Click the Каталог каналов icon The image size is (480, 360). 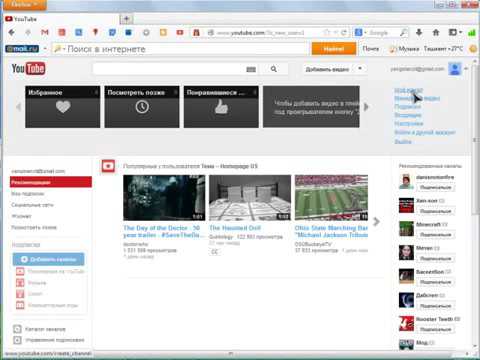click(17, 329)
